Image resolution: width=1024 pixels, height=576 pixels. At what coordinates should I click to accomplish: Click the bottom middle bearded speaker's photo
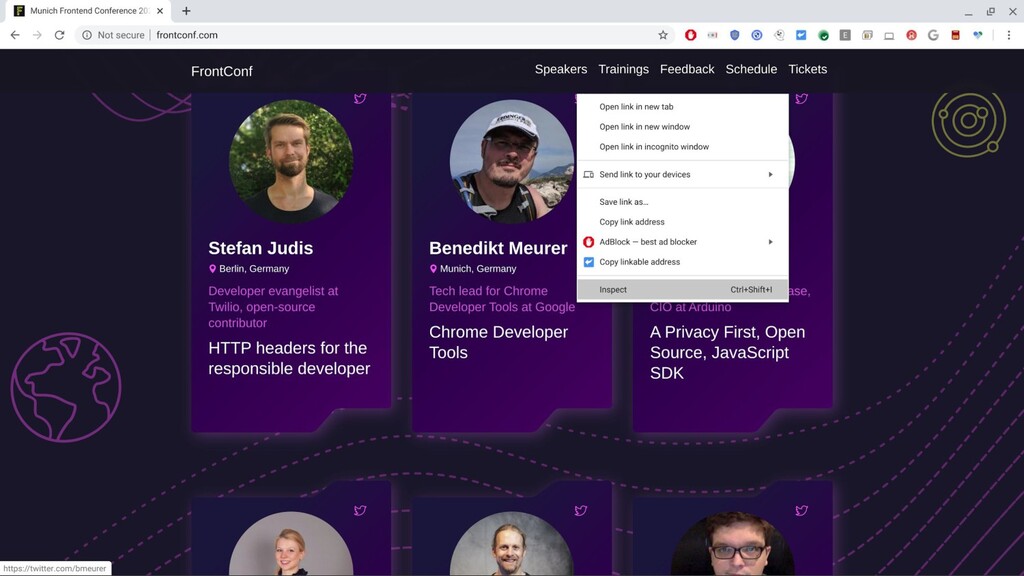tap(512, 543)
